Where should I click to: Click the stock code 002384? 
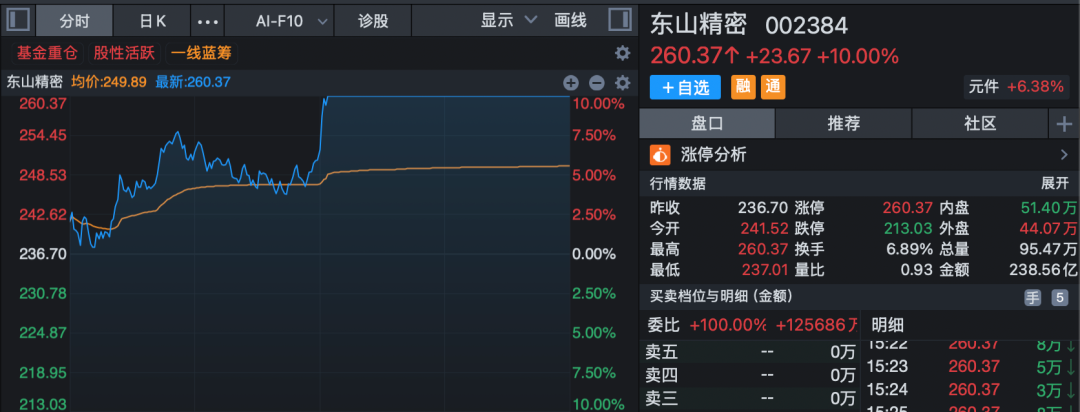(x=807, y=26)
